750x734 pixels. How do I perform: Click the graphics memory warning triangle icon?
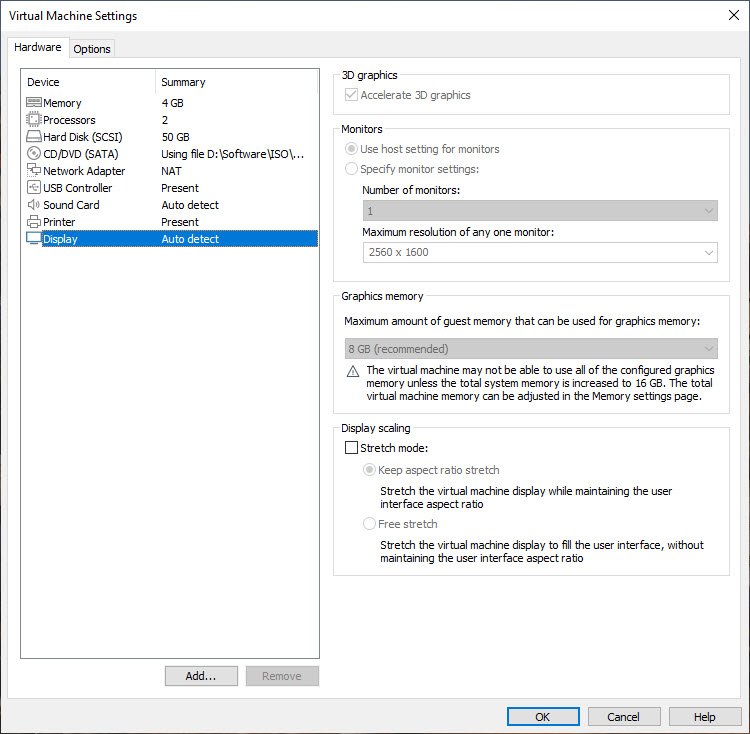click(353, 371)
